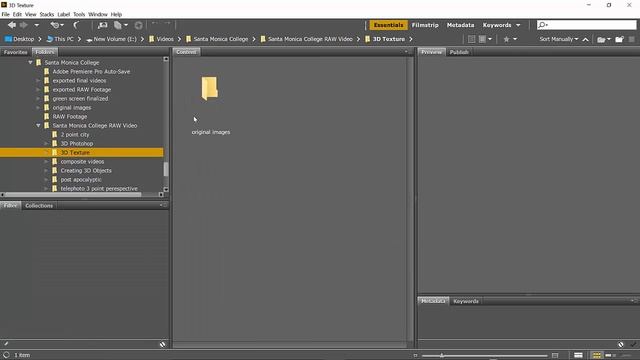
Task: Open the Stacks menu
Action: click(47, 14)
